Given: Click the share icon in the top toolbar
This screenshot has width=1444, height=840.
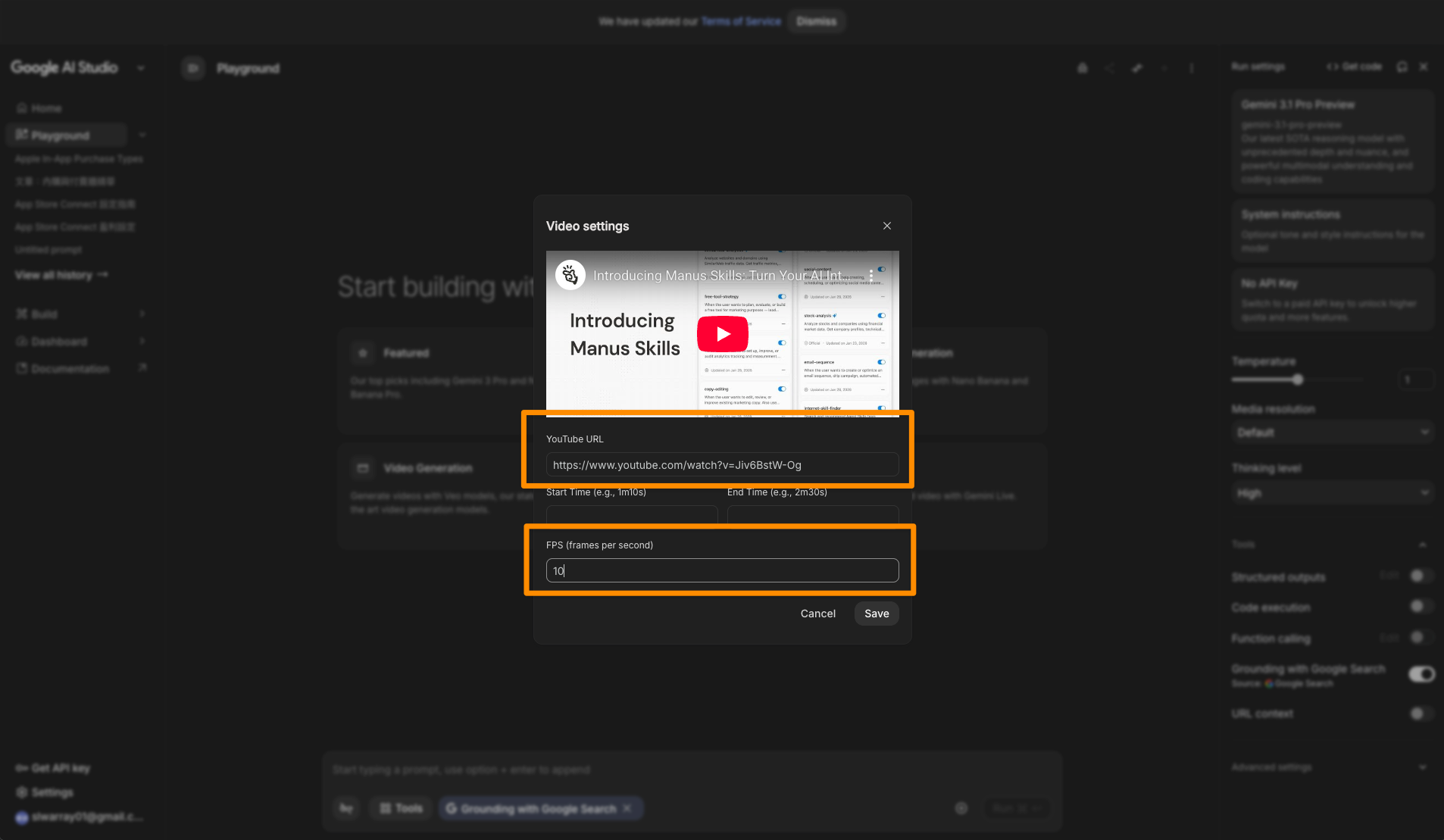Looking at the screenshot, I should (x=1109, y=67).
